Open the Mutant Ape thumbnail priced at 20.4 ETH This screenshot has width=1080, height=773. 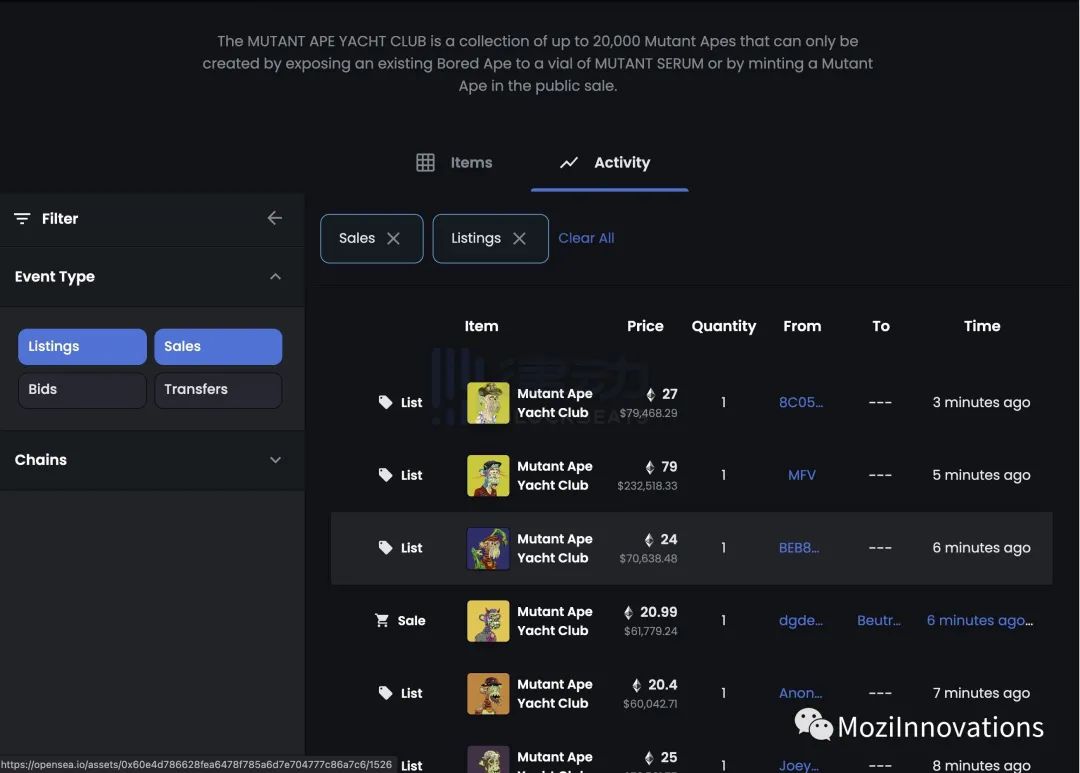click(488, 694)
